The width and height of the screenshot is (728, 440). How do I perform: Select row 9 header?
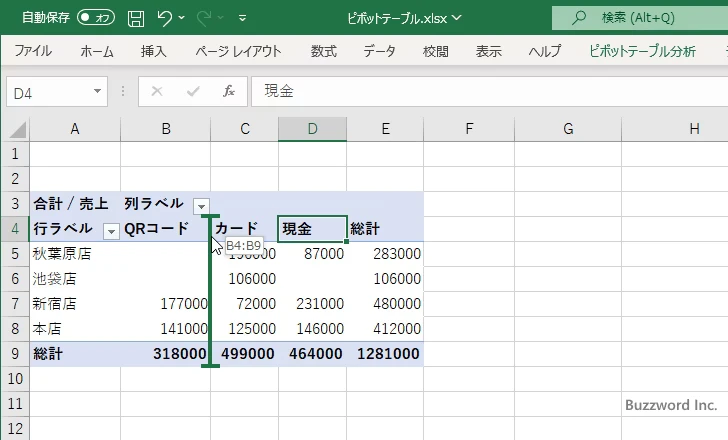tap(15, 354)
